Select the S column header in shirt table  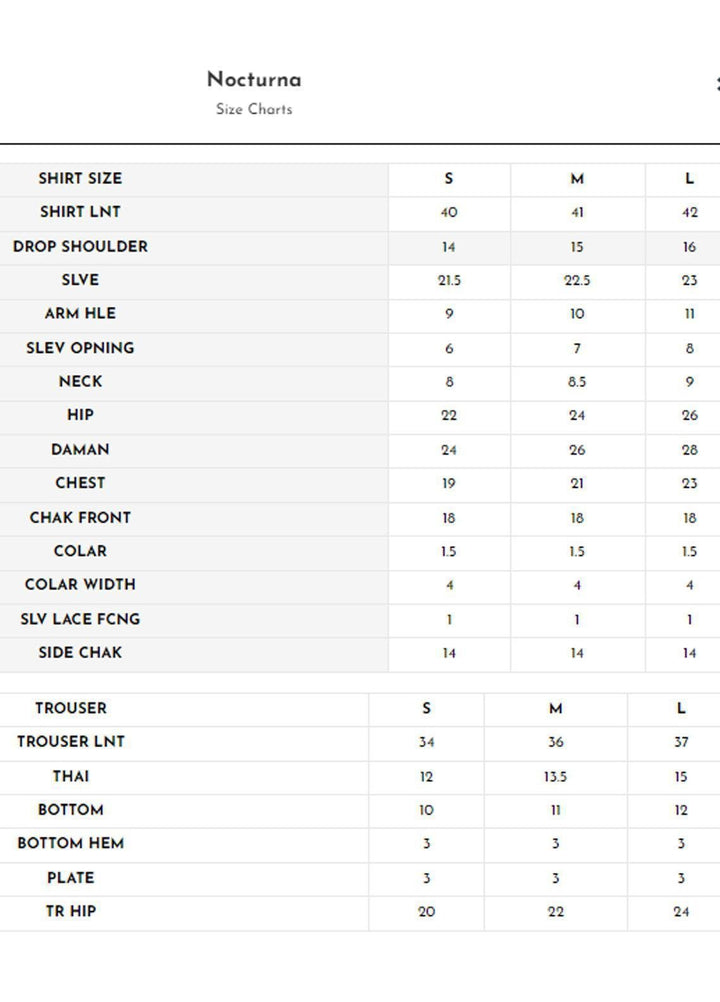(449, 179)
